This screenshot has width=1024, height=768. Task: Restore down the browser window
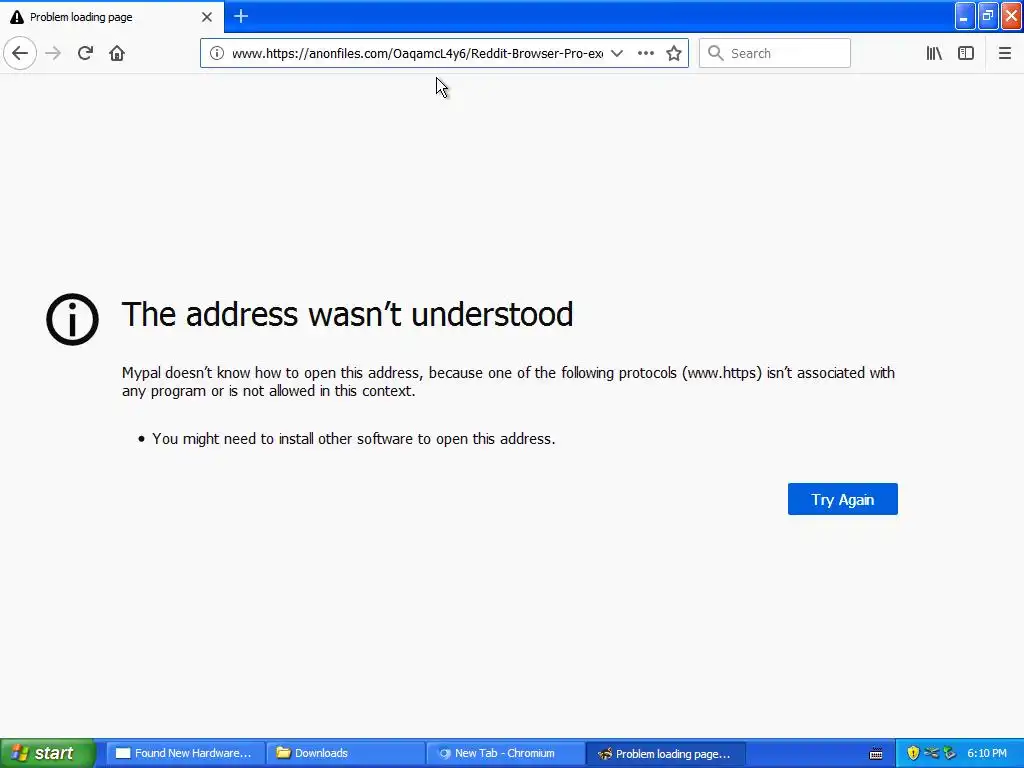point(988,16)
